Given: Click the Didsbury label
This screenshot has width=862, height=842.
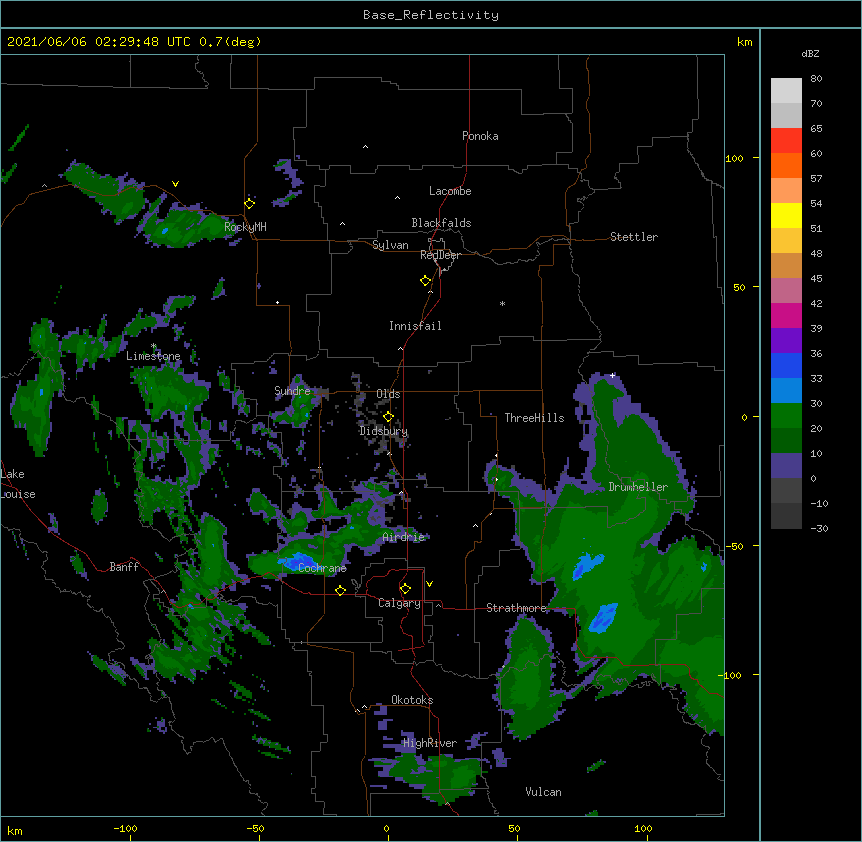Looking at the screenshot, I should click(383, 431).
